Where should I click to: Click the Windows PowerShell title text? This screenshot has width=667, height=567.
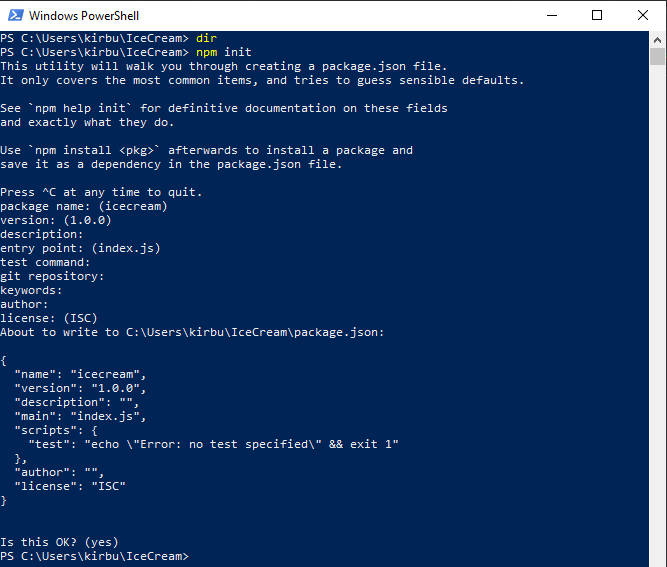click(84, 16)
